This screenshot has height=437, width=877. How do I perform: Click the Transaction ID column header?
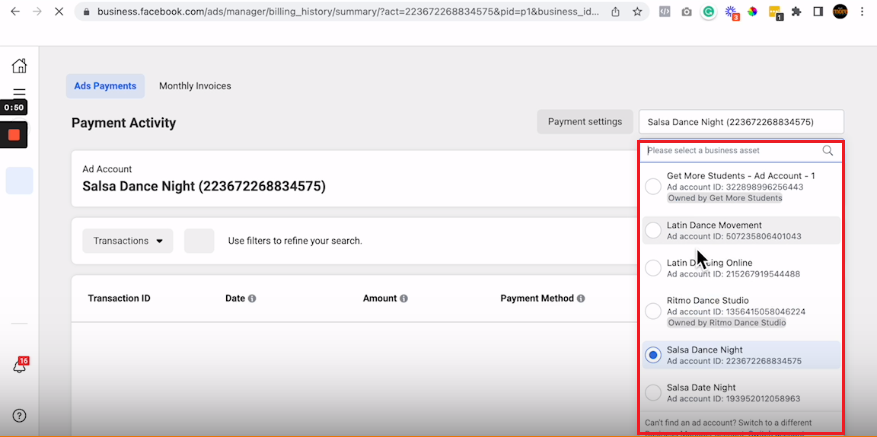[119, 298]
